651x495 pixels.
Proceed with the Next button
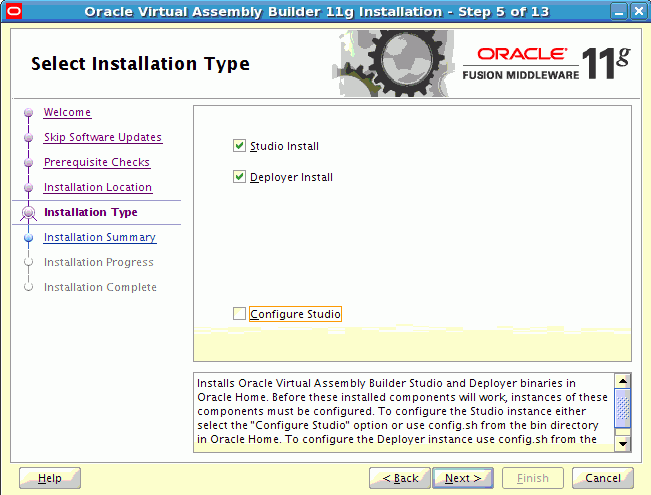click(x=463, y=478)
